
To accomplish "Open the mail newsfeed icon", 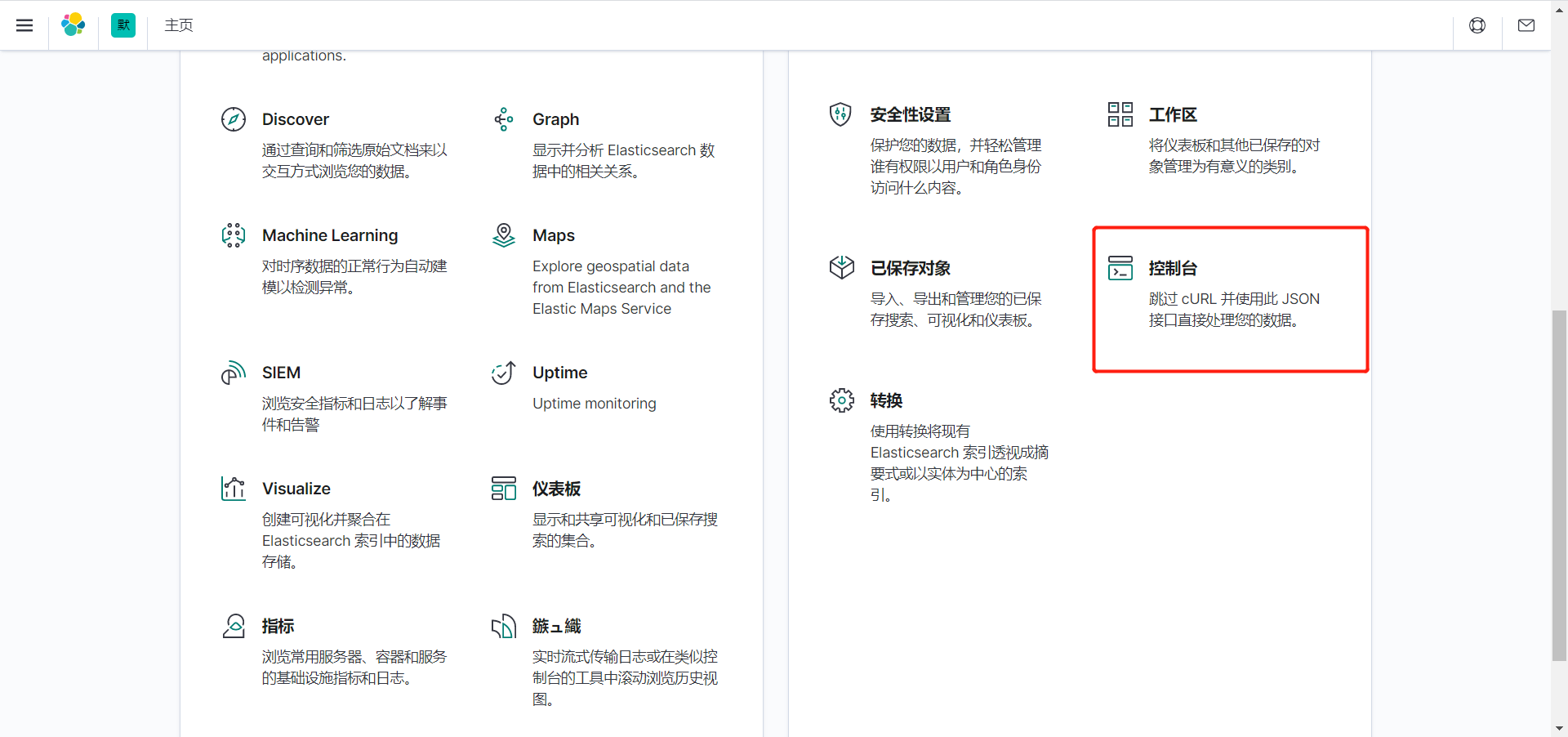I will (x=1526, y=25).
